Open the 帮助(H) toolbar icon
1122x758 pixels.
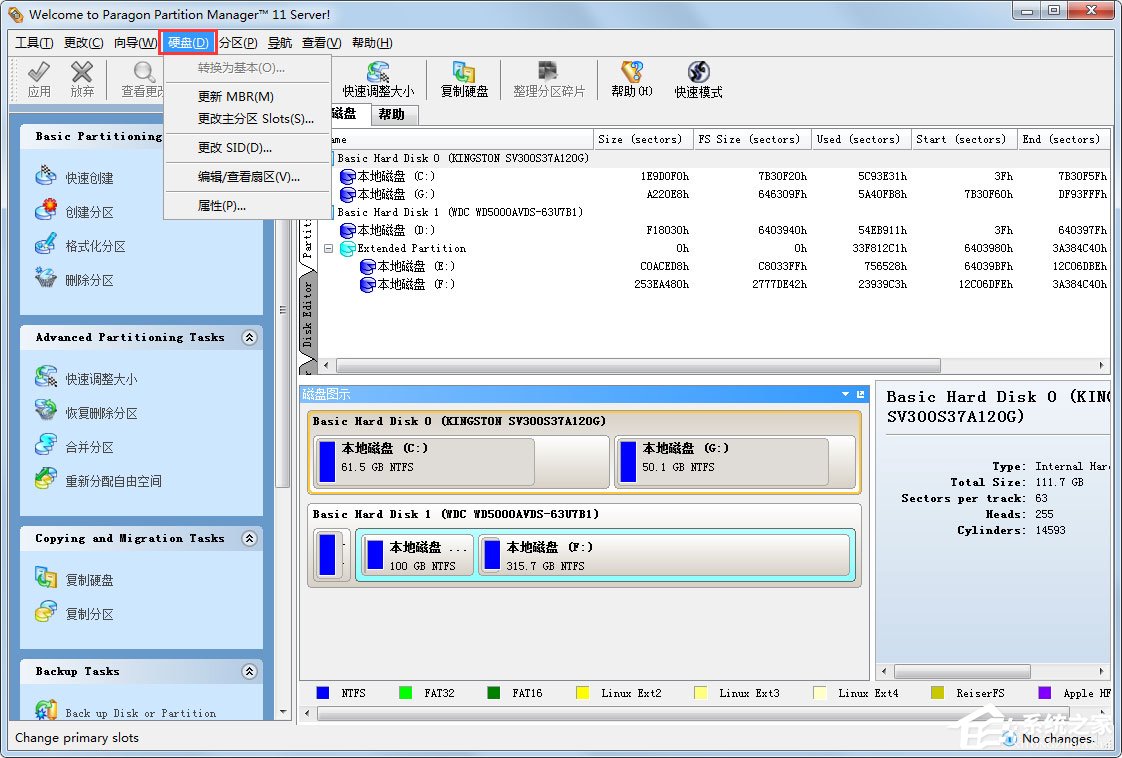(632, 72)
